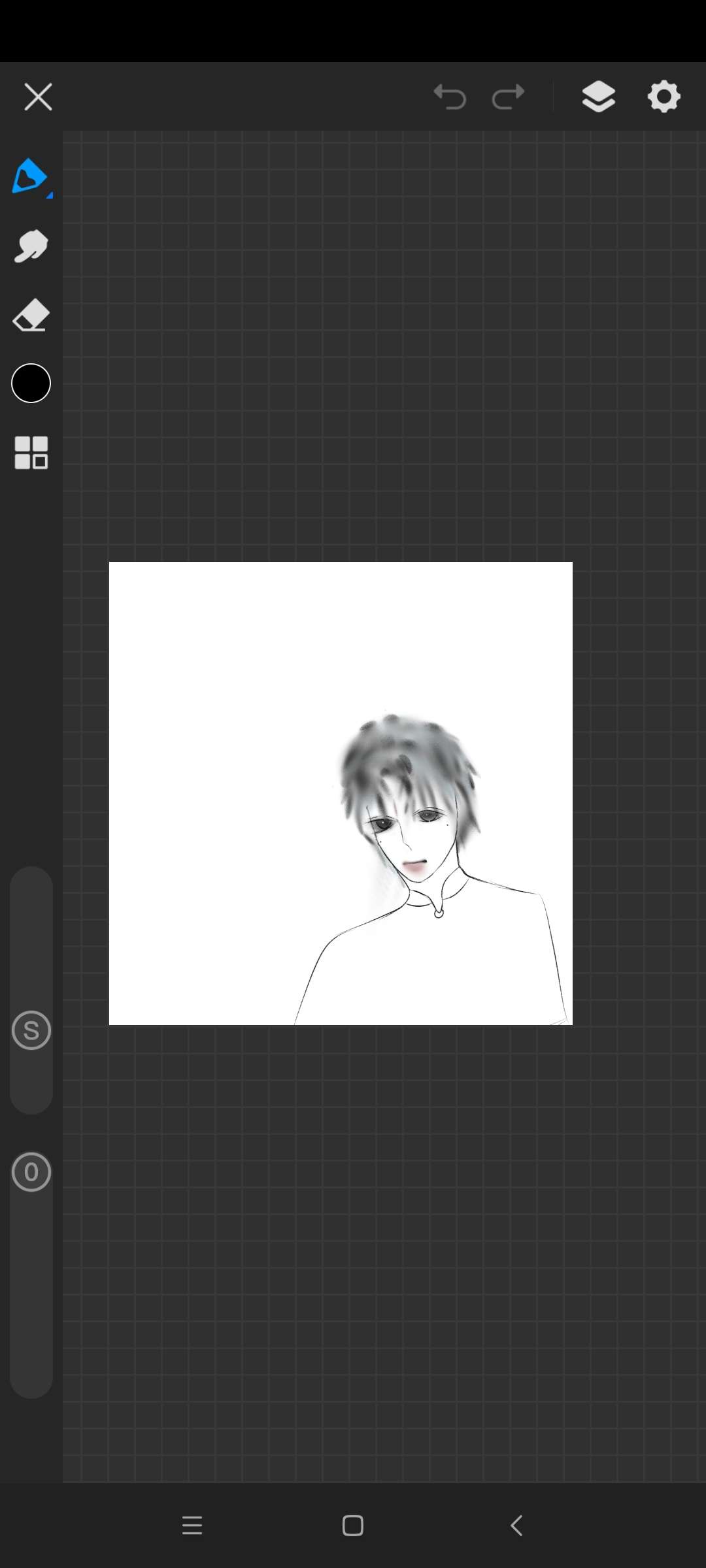Screen dimensions: 706x1568
Task: Open the black color swatch picker
Action: pyautogui.click(x=31, y=384)
